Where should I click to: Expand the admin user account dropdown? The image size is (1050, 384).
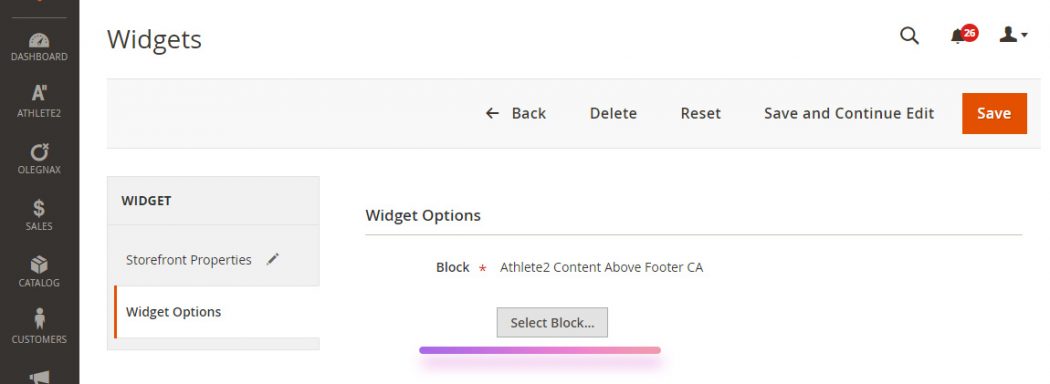tap(1013, 35)
